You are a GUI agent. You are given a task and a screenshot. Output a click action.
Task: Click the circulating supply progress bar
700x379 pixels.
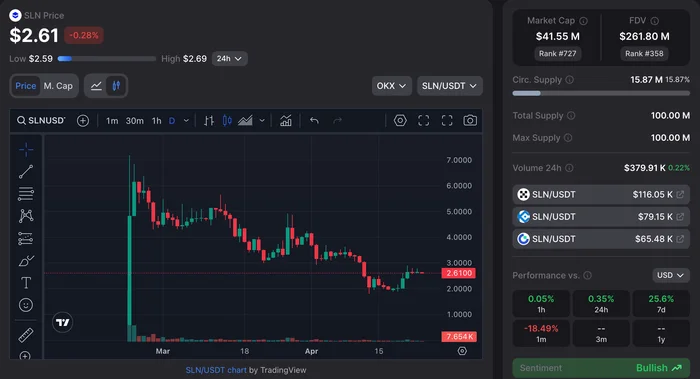point(601,93)
